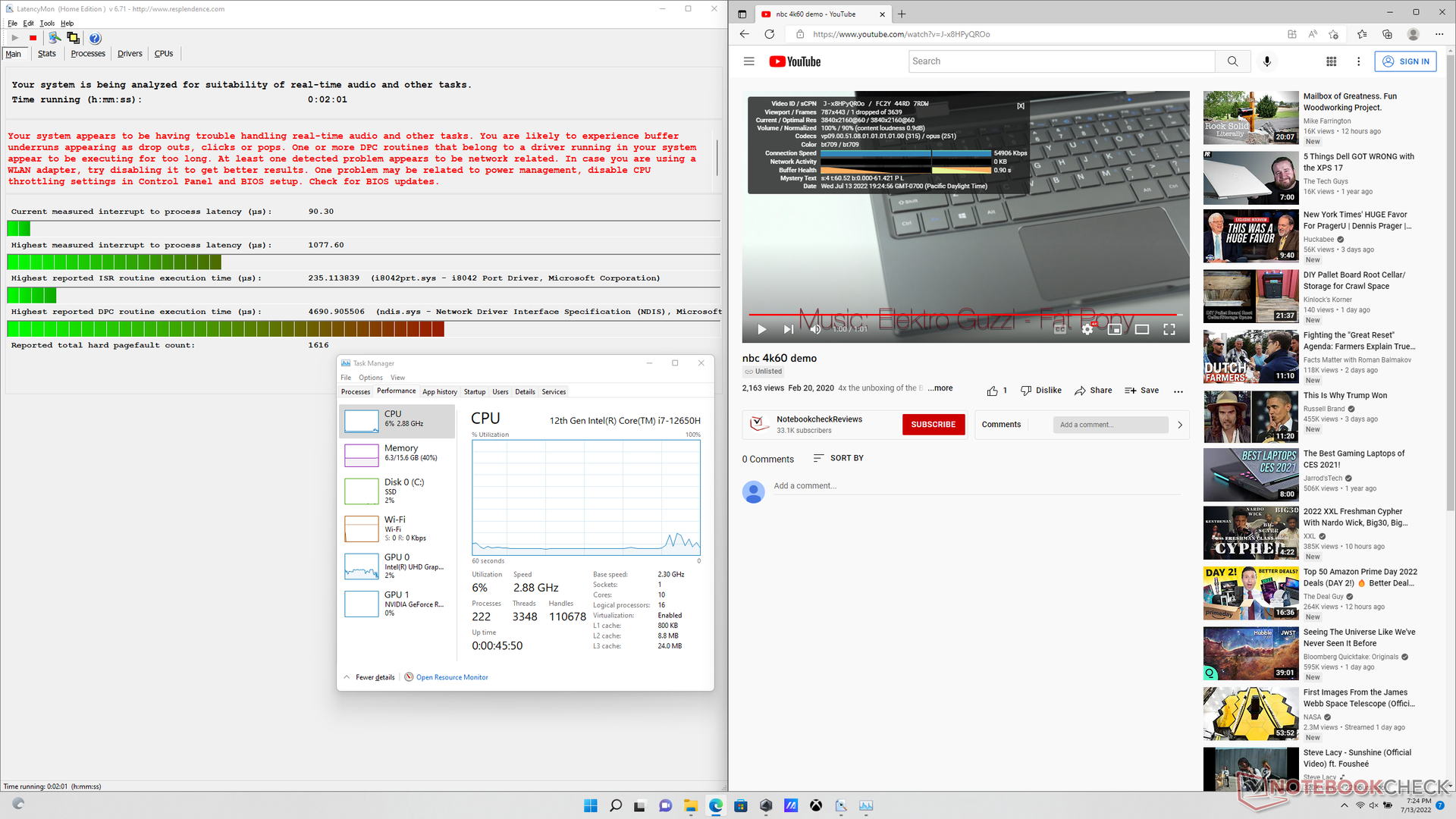Open the File menu in LatencyMon
The image size is (1456, 819).
tap(12, 24)
